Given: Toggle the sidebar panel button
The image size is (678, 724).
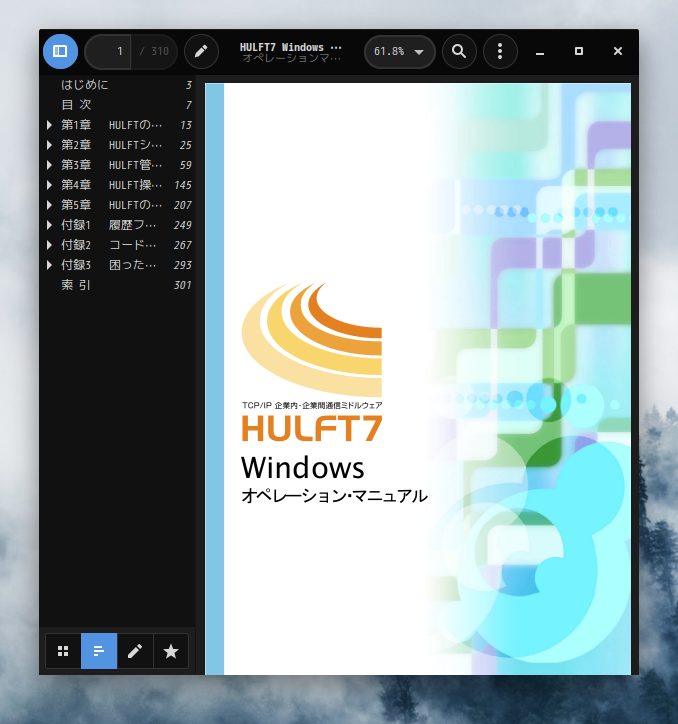Looking at the screenshot, I should click(60, 51).
